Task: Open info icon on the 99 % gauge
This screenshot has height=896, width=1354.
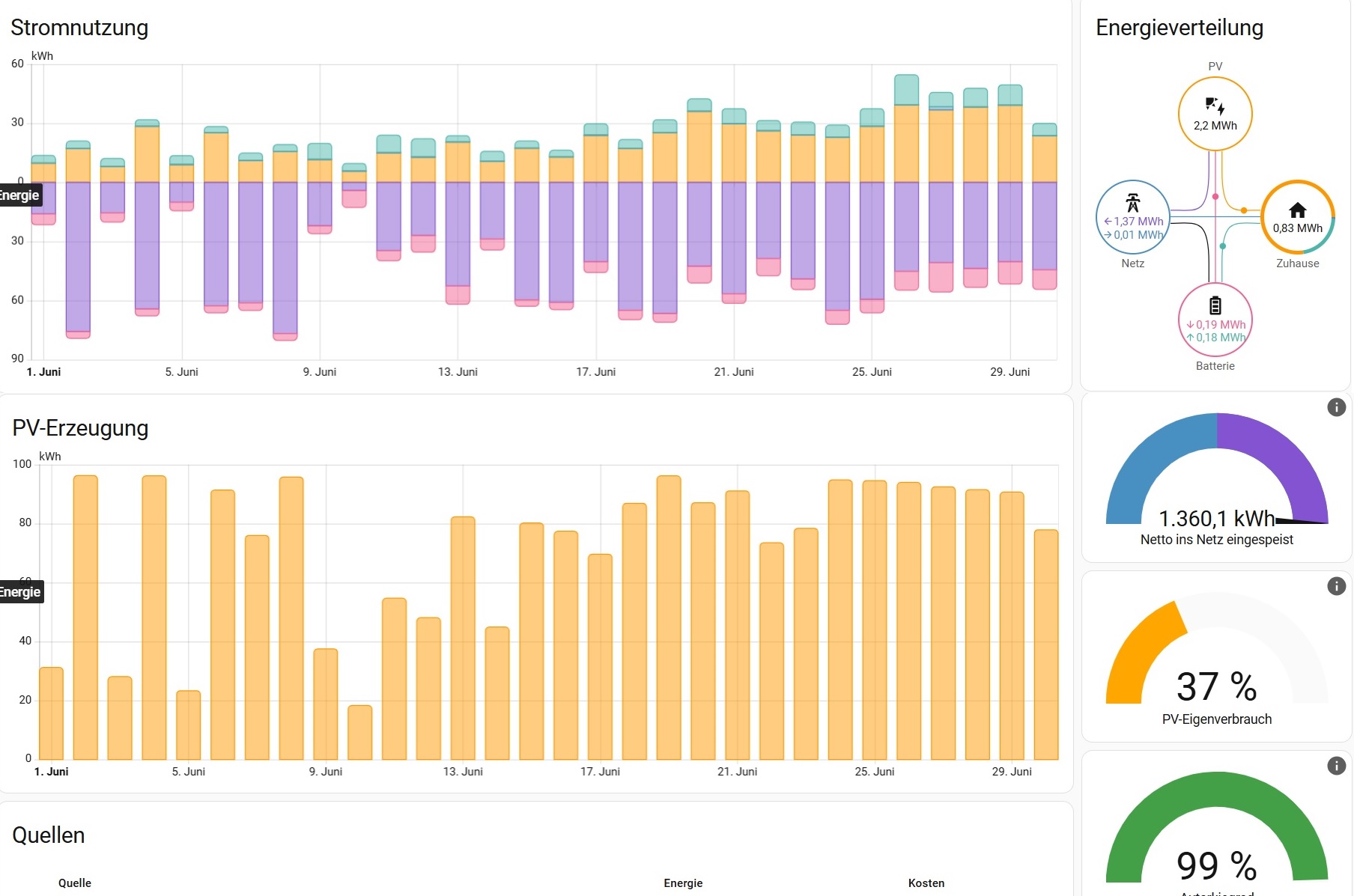Action: click(1336, 766)
